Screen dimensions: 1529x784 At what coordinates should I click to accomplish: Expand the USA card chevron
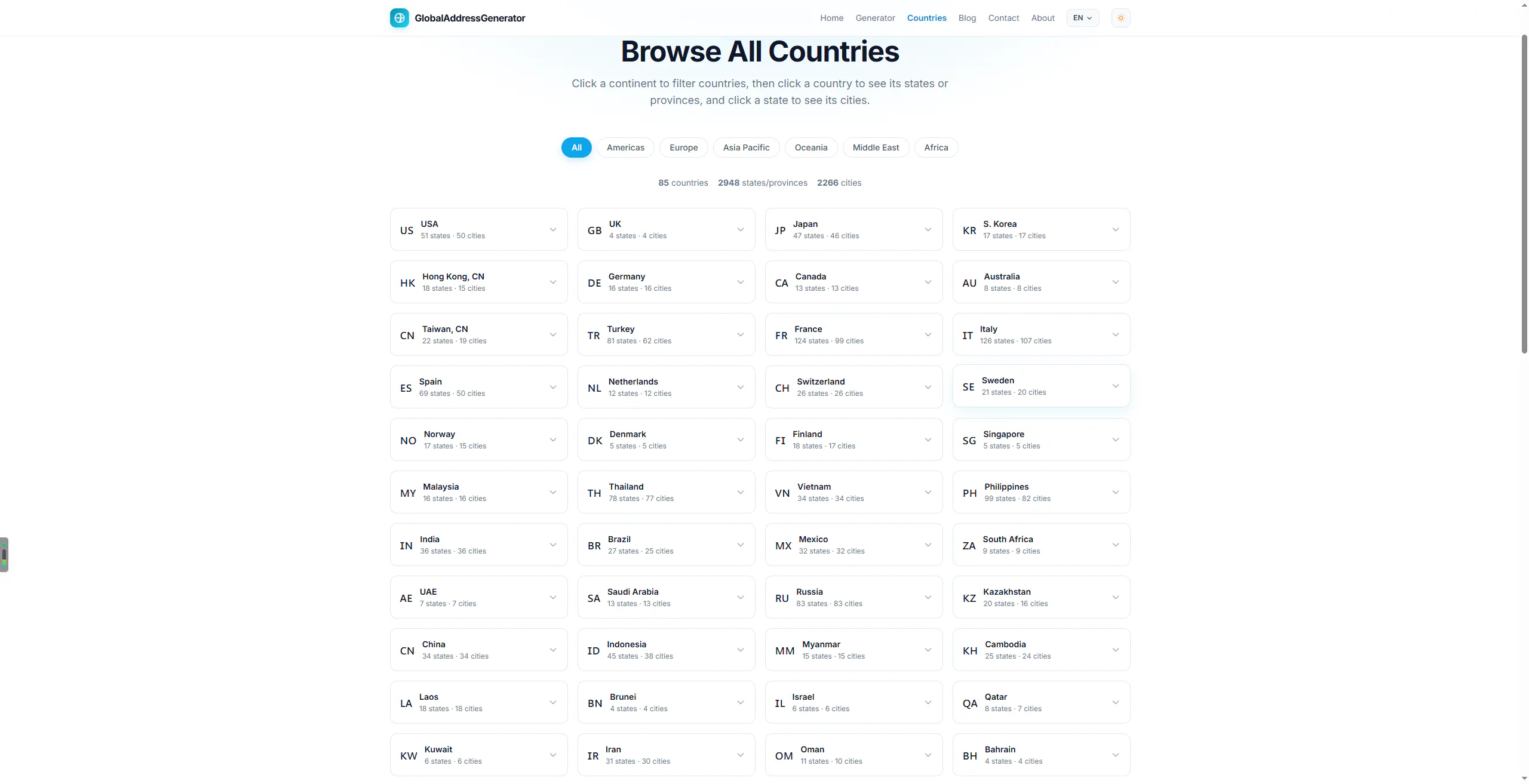tap(553, 229)
